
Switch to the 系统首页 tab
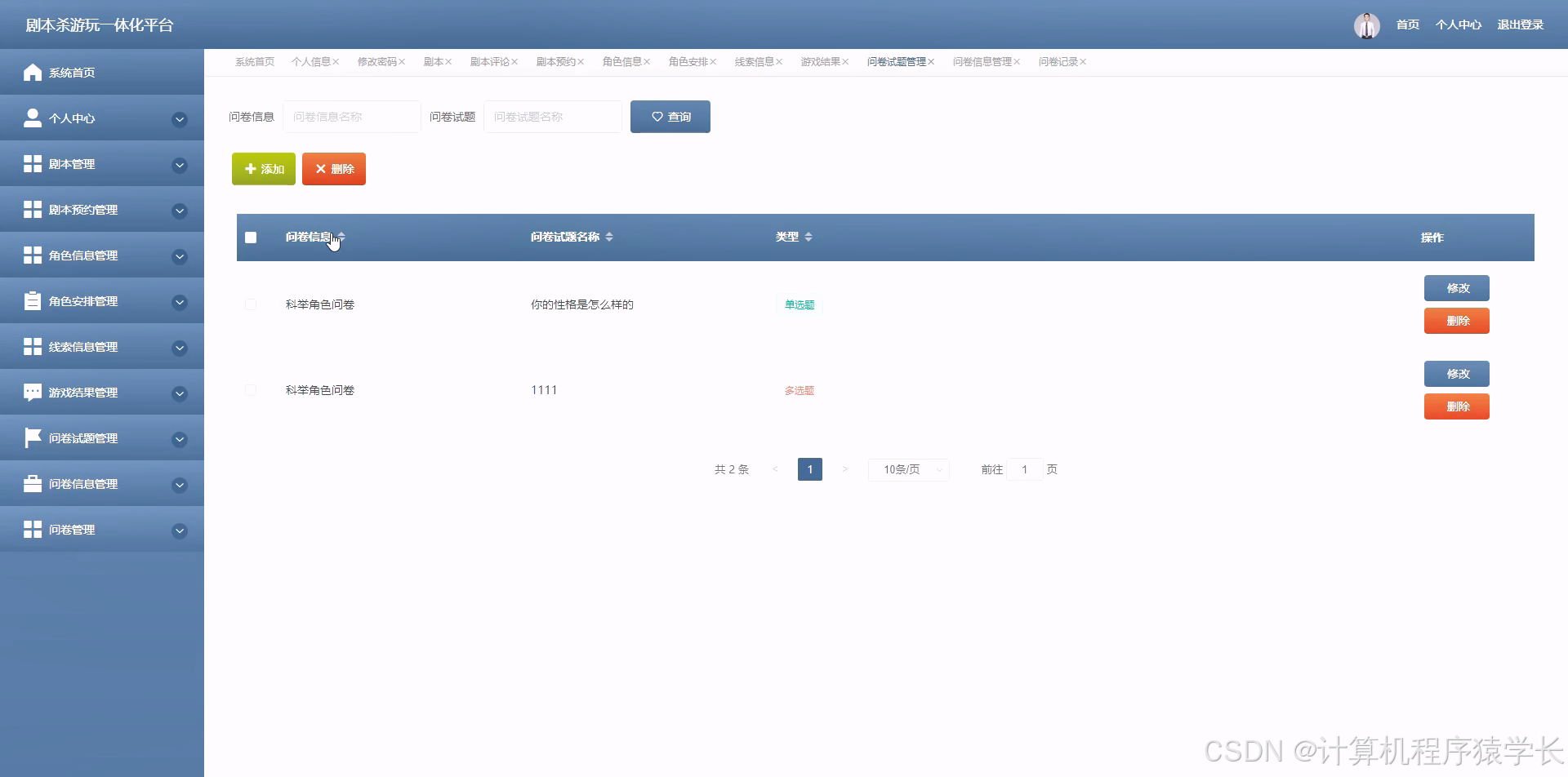coord(255,62)
